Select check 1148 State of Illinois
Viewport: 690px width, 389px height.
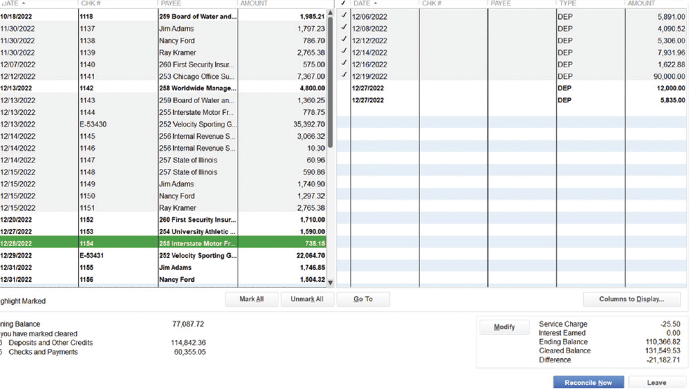pos(163,172)
